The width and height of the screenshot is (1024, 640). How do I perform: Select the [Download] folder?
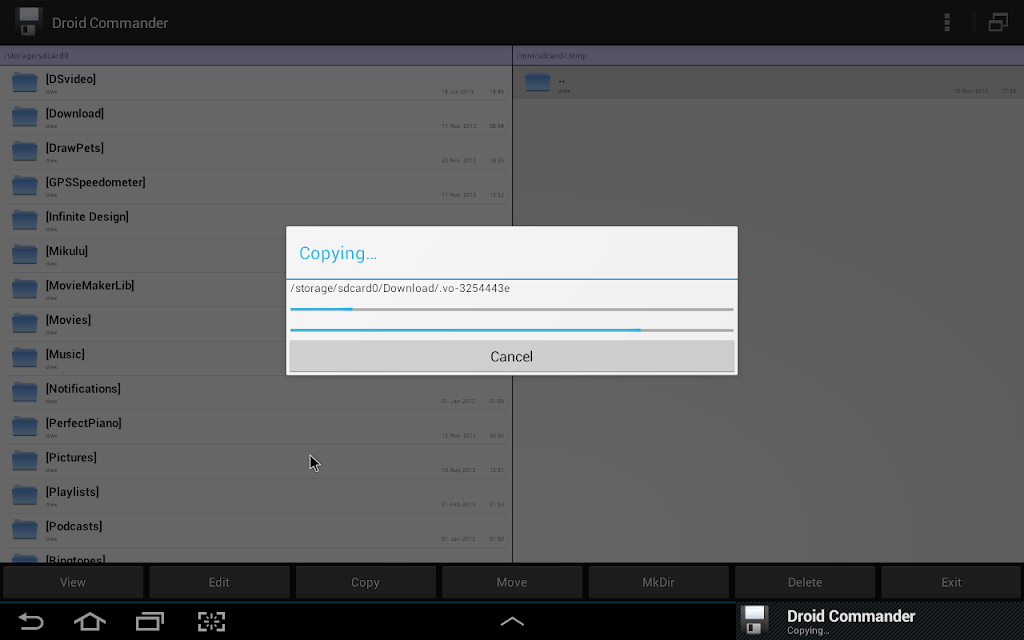pyautogui.click(x=256, y=118)
